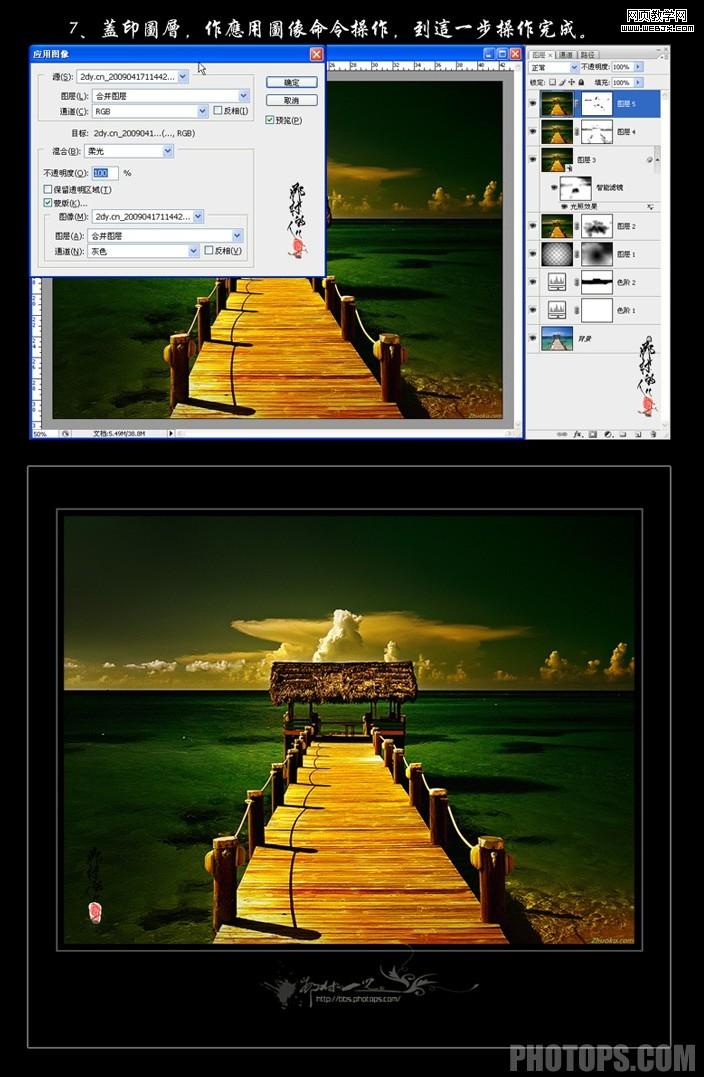Click the create new layer icon
This screenshot has width=704, height=1077.
click(x=638, y=434)
